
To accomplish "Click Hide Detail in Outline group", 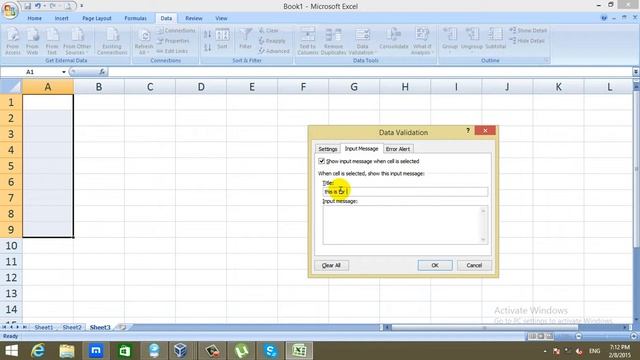I will 527,41.
